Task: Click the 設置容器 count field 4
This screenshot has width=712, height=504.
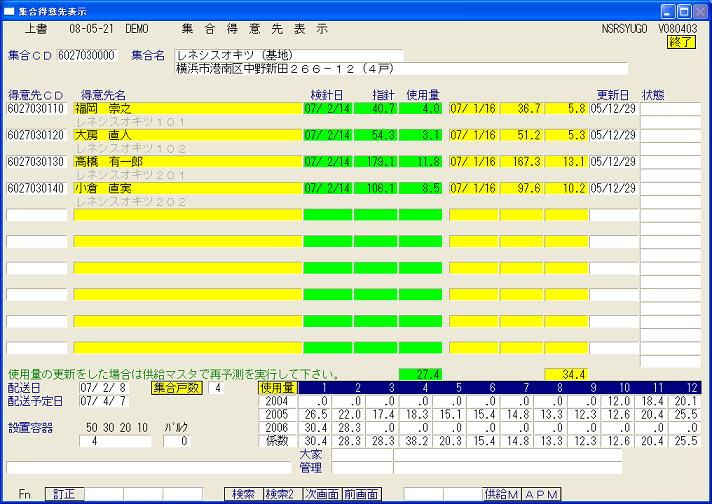Action: click(115, 441)
